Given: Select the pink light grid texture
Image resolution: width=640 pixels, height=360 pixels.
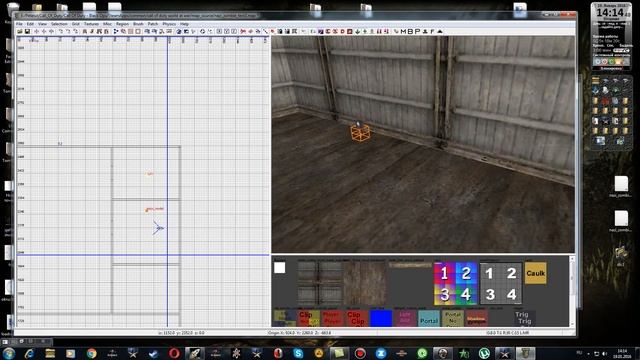Looking at the screenshot, I should [405, 318].
